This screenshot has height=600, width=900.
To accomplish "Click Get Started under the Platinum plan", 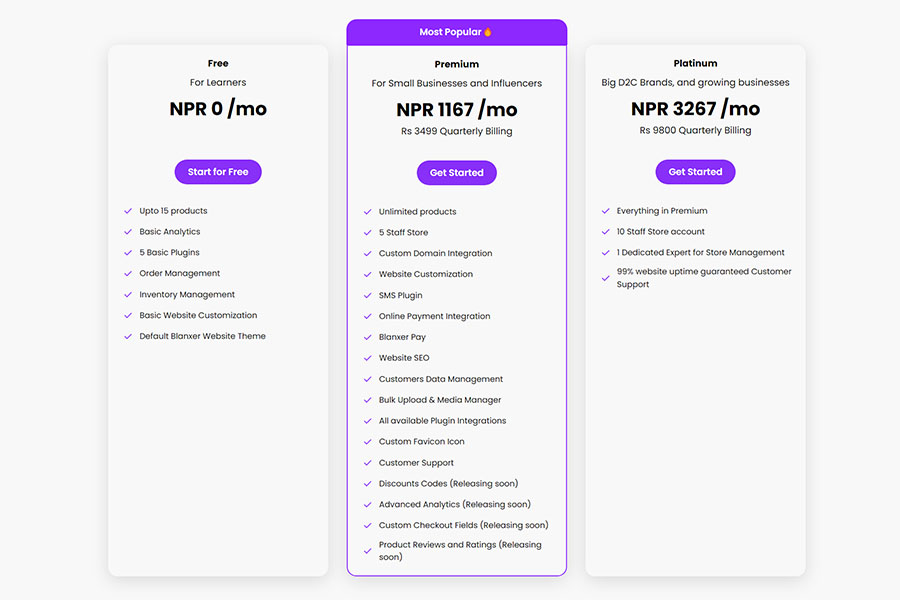I will (695, 172).
